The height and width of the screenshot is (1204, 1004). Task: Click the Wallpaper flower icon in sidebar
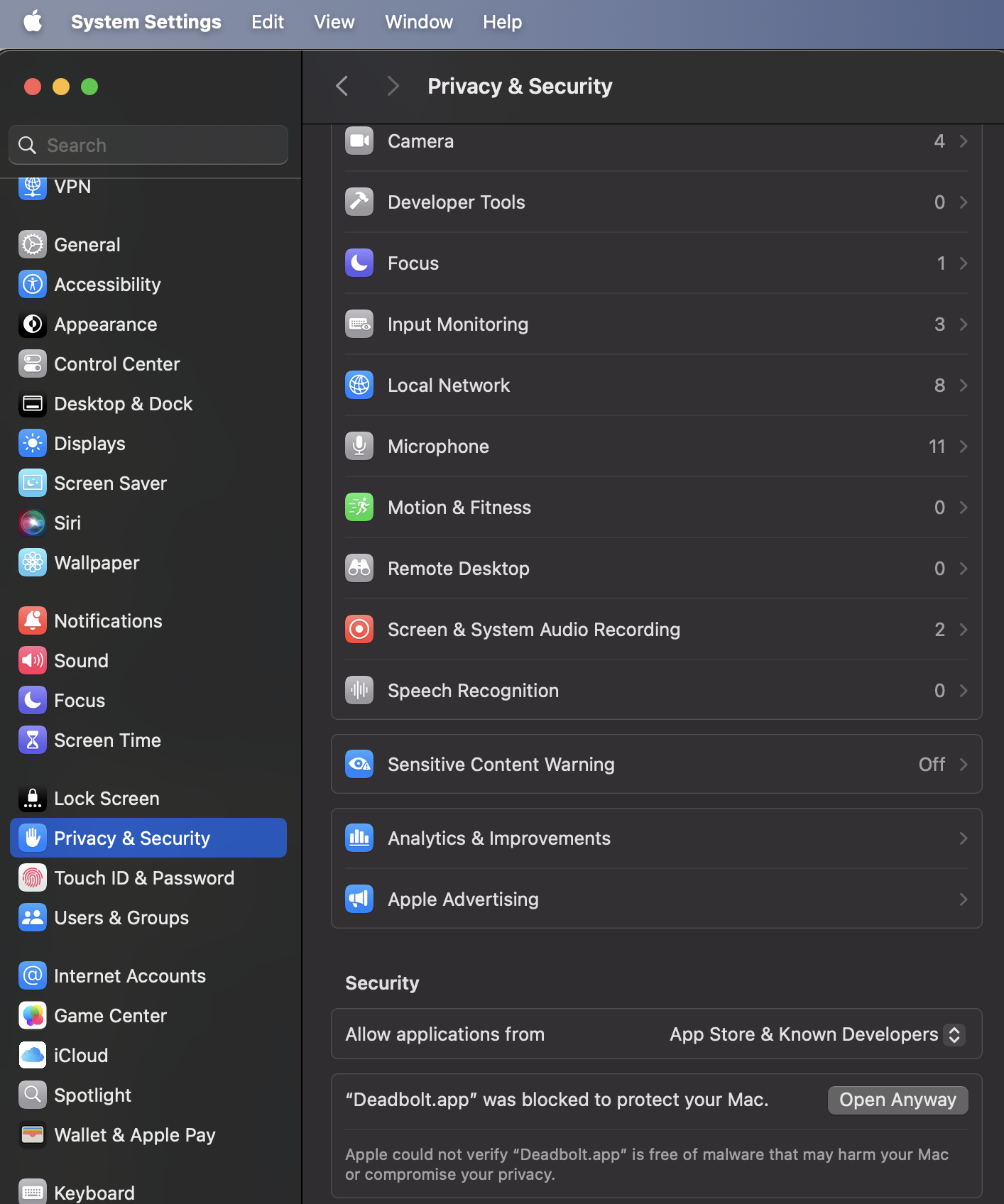pos(33,563)
